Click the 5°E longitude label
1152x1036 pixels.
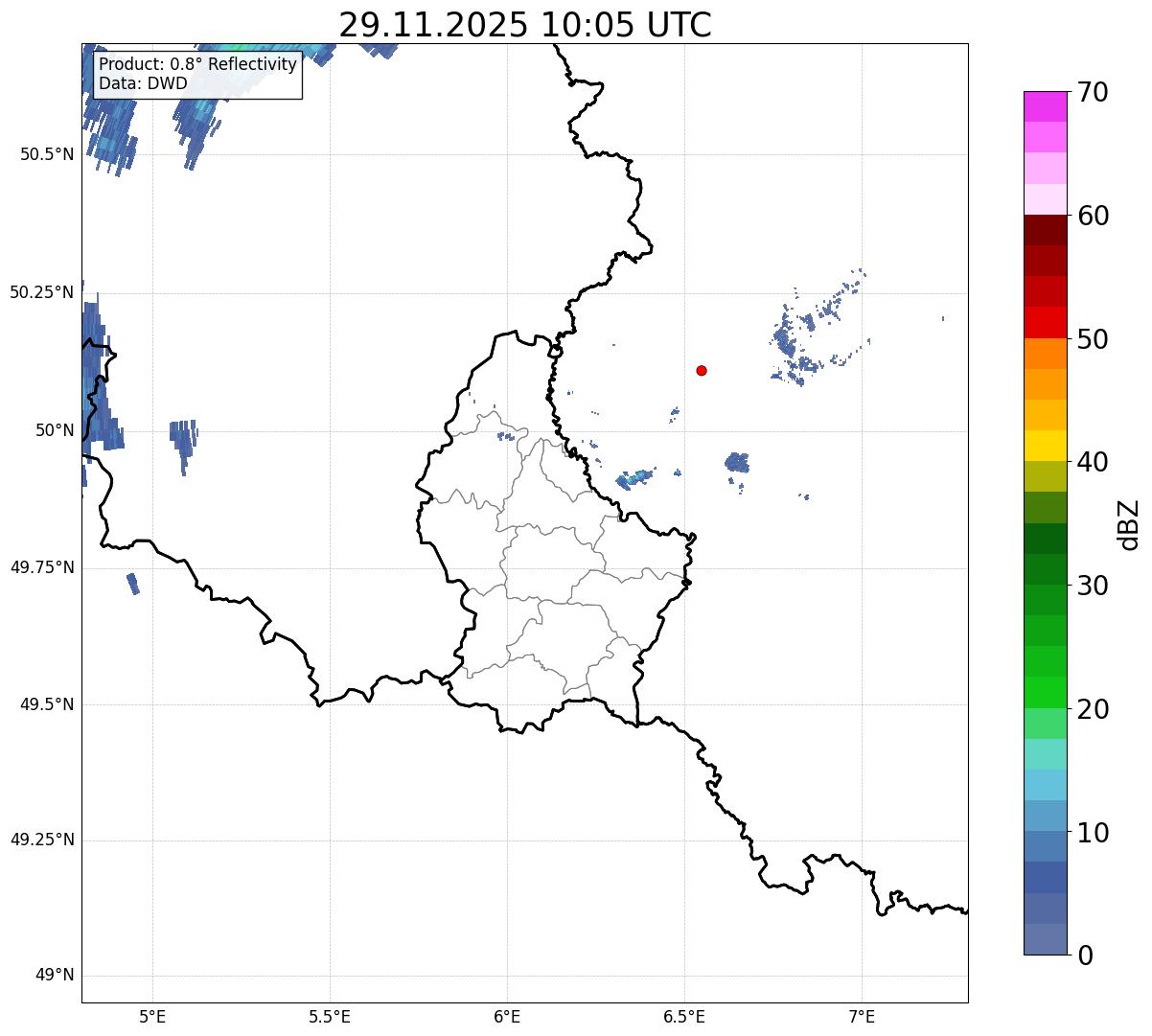pos(152,1016)
